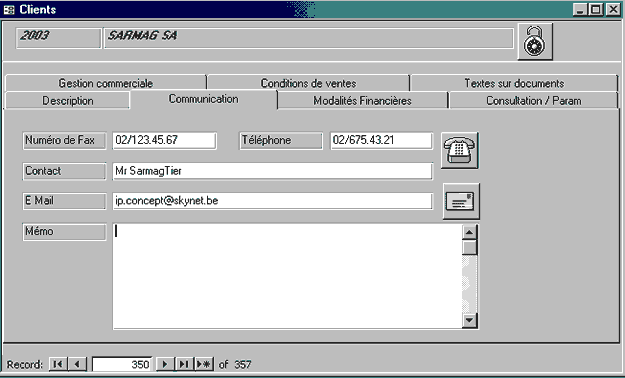Screen dimensions: 625x378
Task: Open the Modalités Financières tab
Action: coord(362,100)
